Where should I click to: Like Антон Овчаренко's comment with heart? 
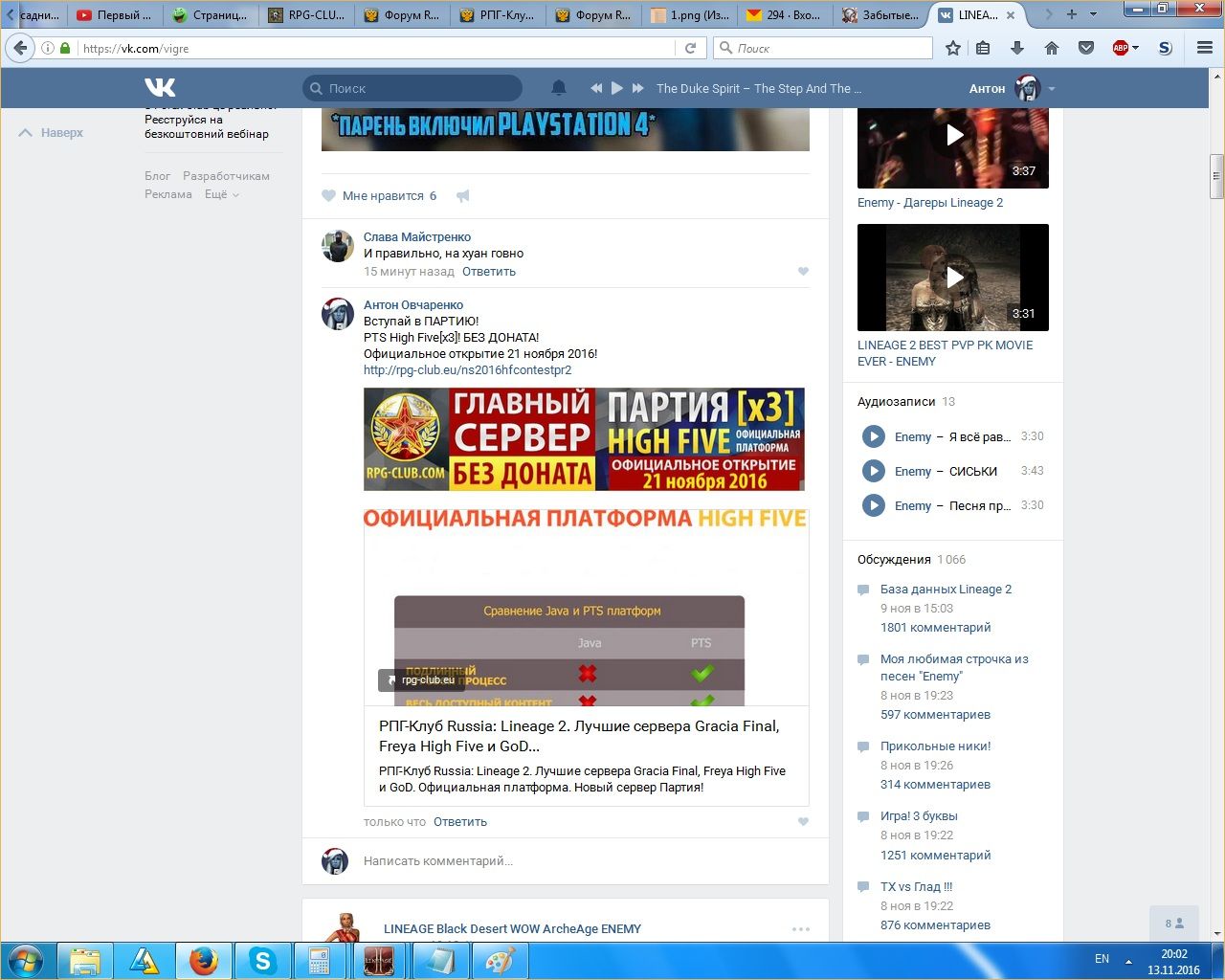803,822
